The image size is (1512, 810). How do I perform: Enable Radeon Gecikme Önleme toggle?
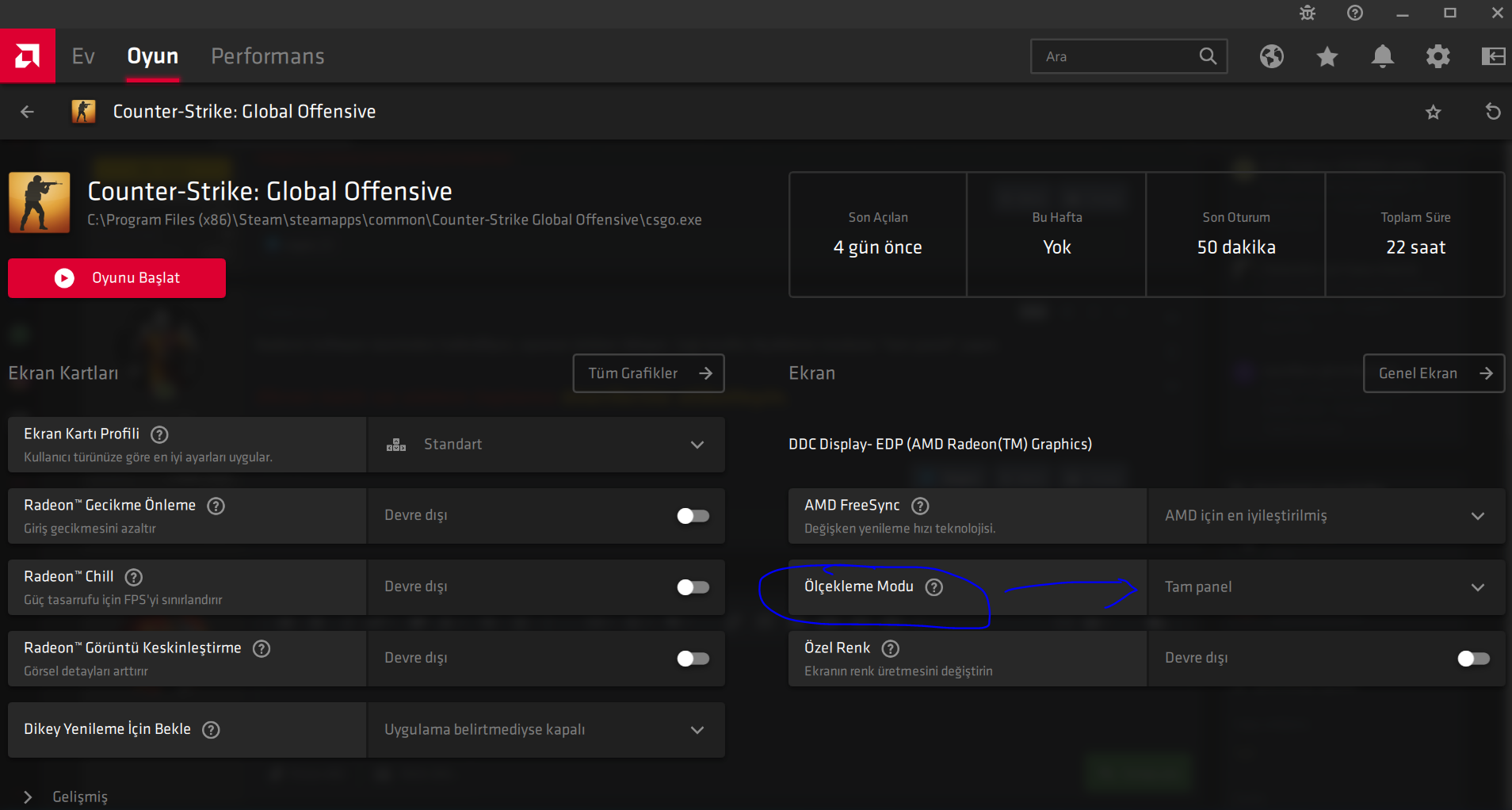693,516
